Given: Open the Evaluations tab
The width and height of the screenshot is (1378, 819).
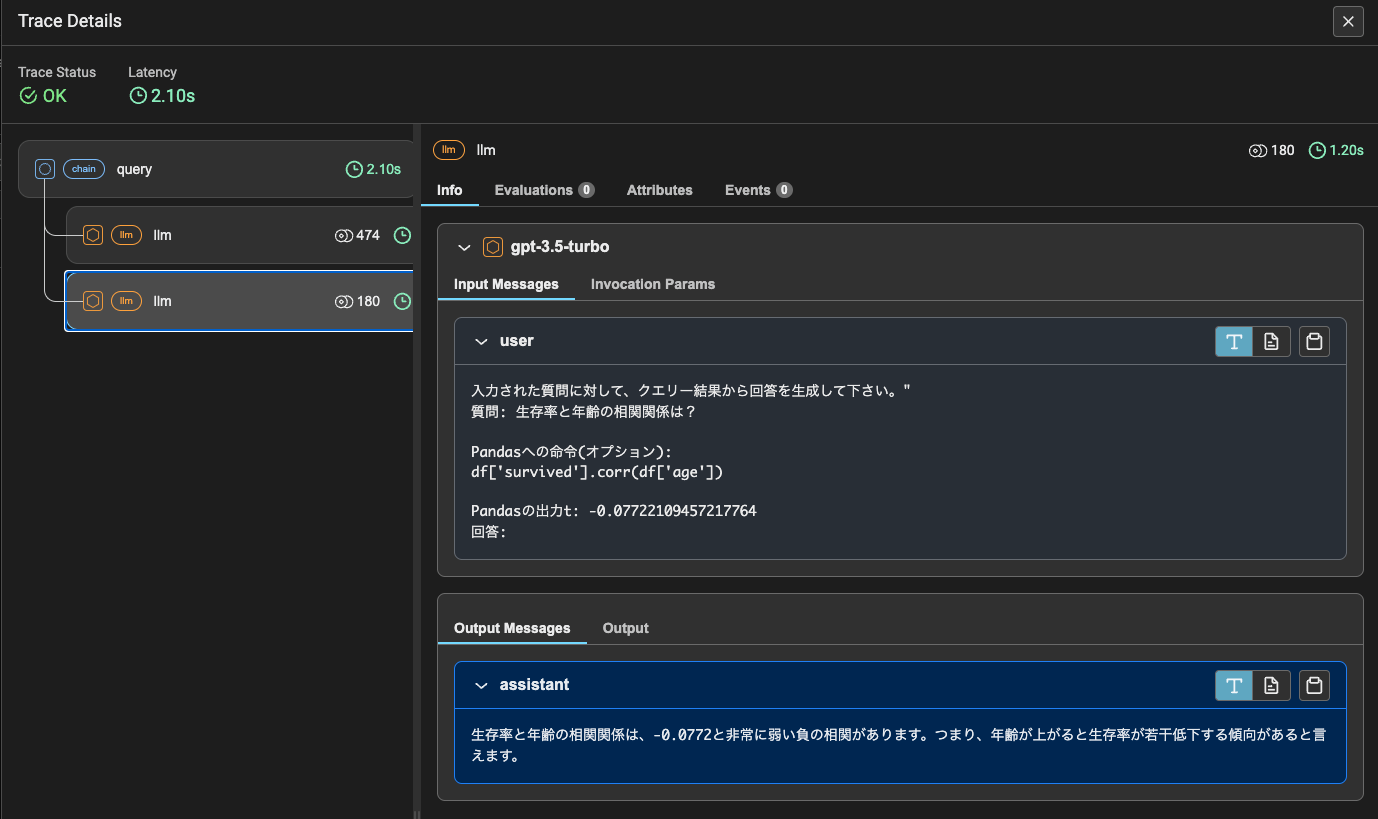Looking at the screenshot, I should pyautogui.click(x=544, y=190).
